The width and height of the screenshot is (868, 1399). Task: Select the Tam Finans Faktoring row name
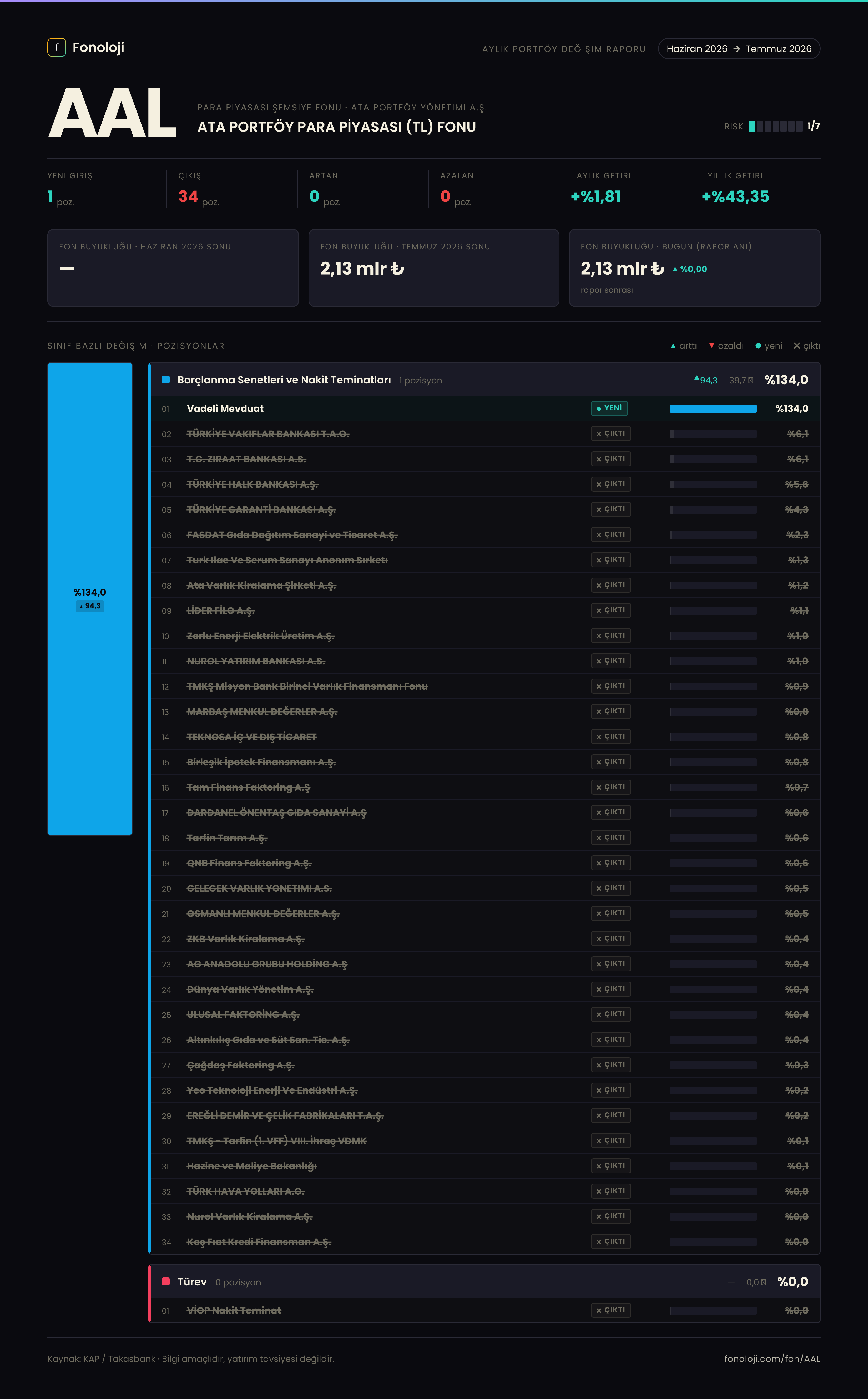[249, 788]
